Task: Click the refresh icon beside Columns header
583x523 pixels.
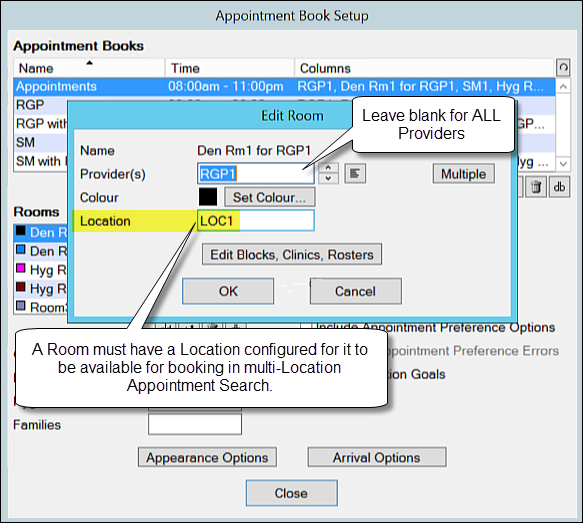Action: [x=563, y=68]
